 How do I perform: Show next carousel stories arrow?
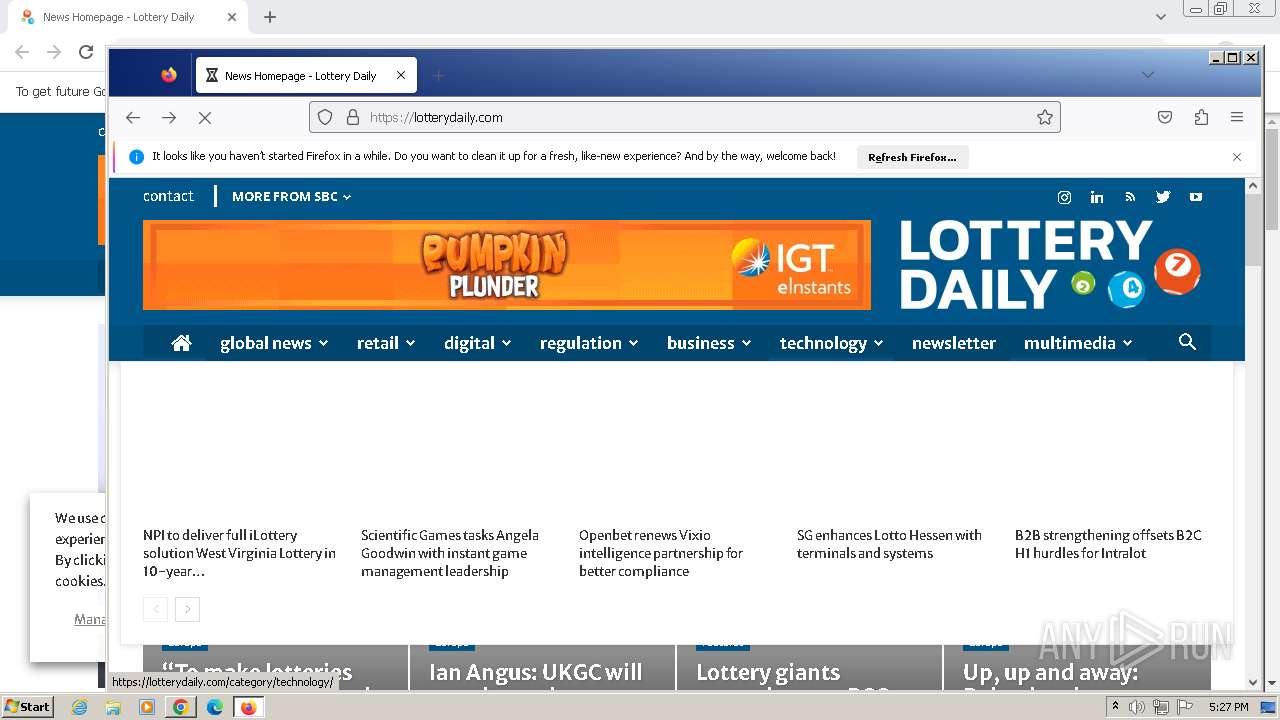187,609
